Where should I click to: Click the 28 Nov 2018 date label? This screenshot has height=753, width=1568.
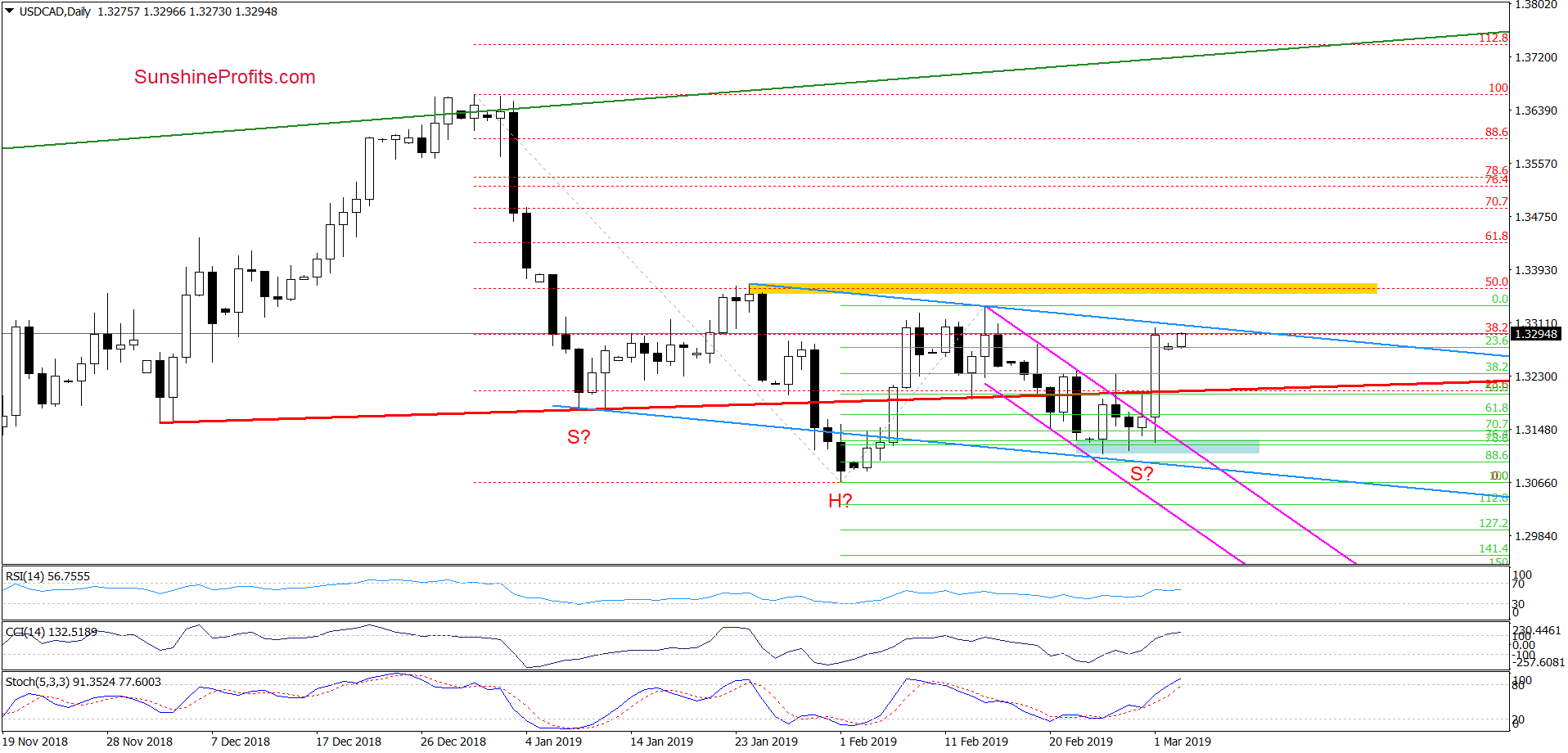point(139,742)
